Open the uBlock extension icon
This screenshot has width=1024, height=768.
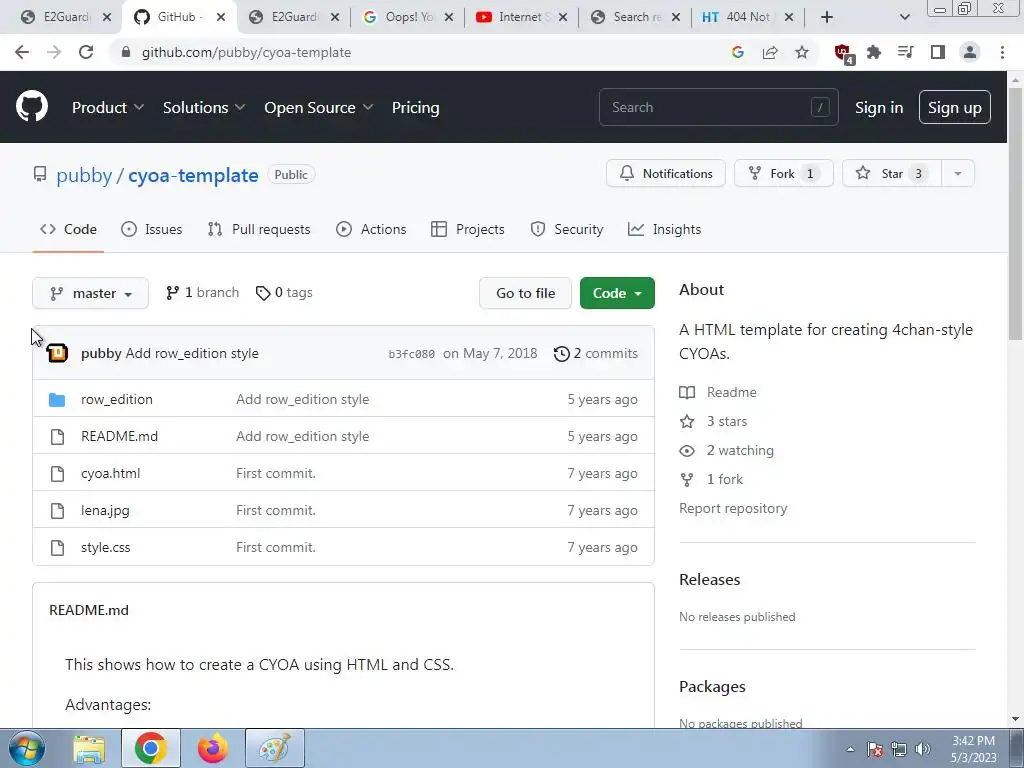tap(843, 53)
